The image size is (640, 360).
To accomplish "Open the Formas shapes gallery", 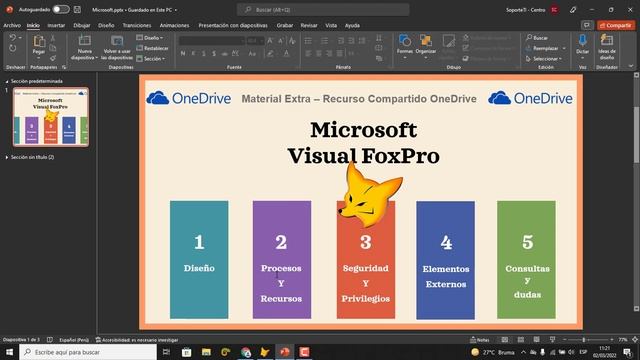I will pos(404,47).
